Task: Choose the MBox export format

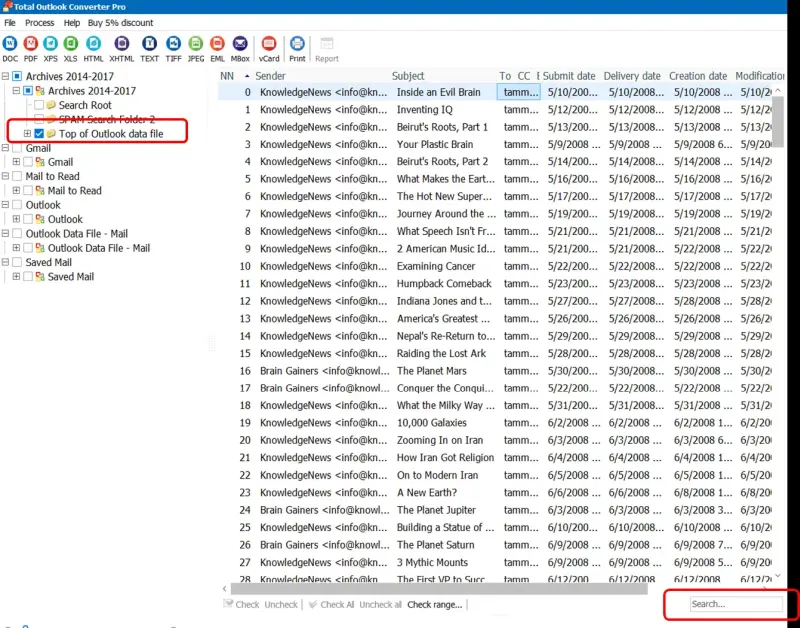Action: (x=240, y=44)
